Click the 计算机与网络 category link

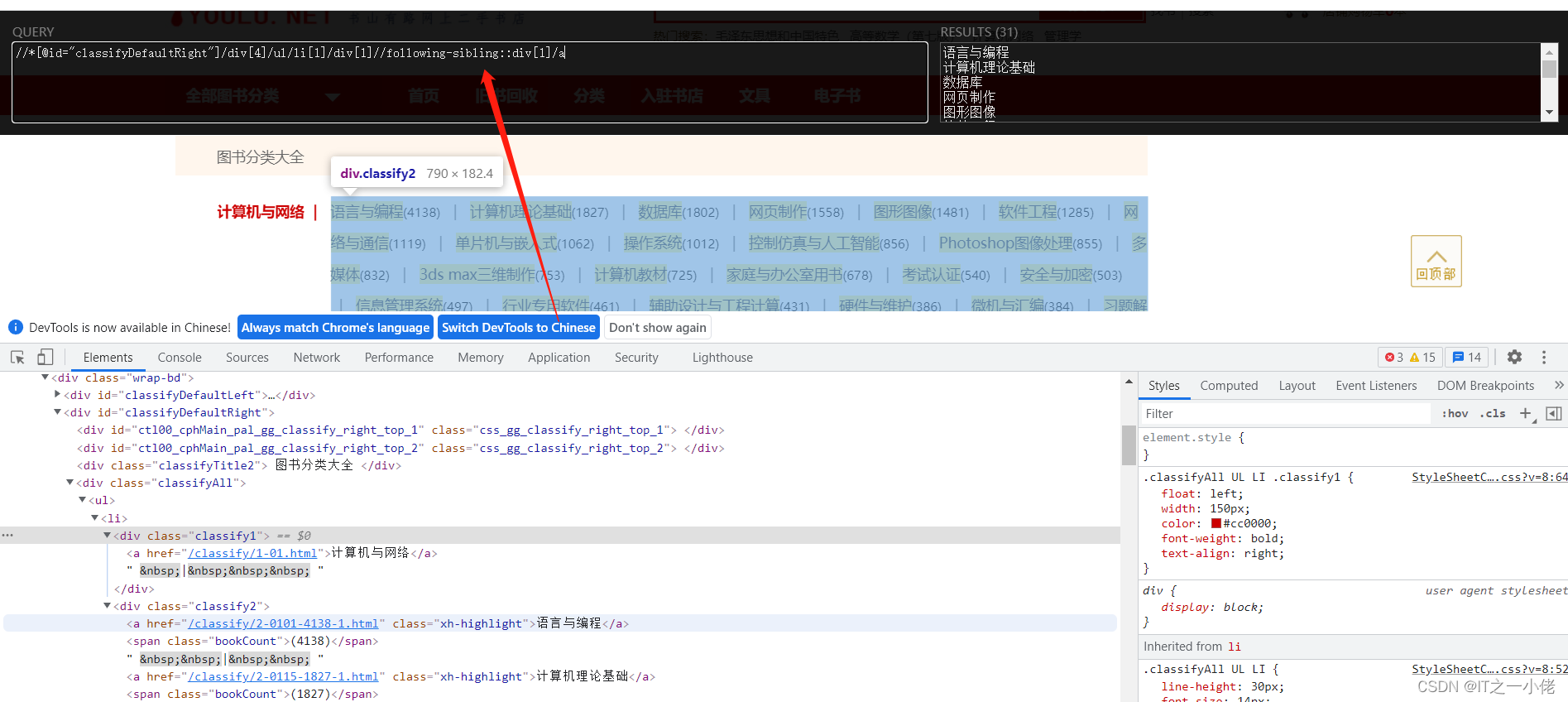coord(261,212)
